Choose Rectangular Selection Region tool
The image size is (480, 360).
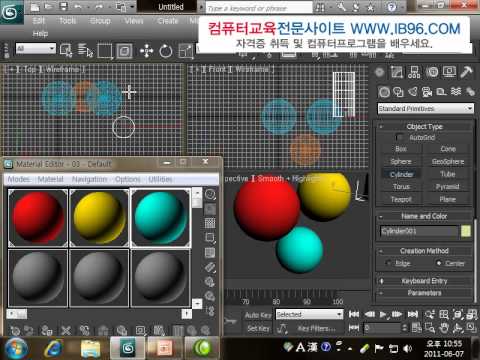point(105,51)
